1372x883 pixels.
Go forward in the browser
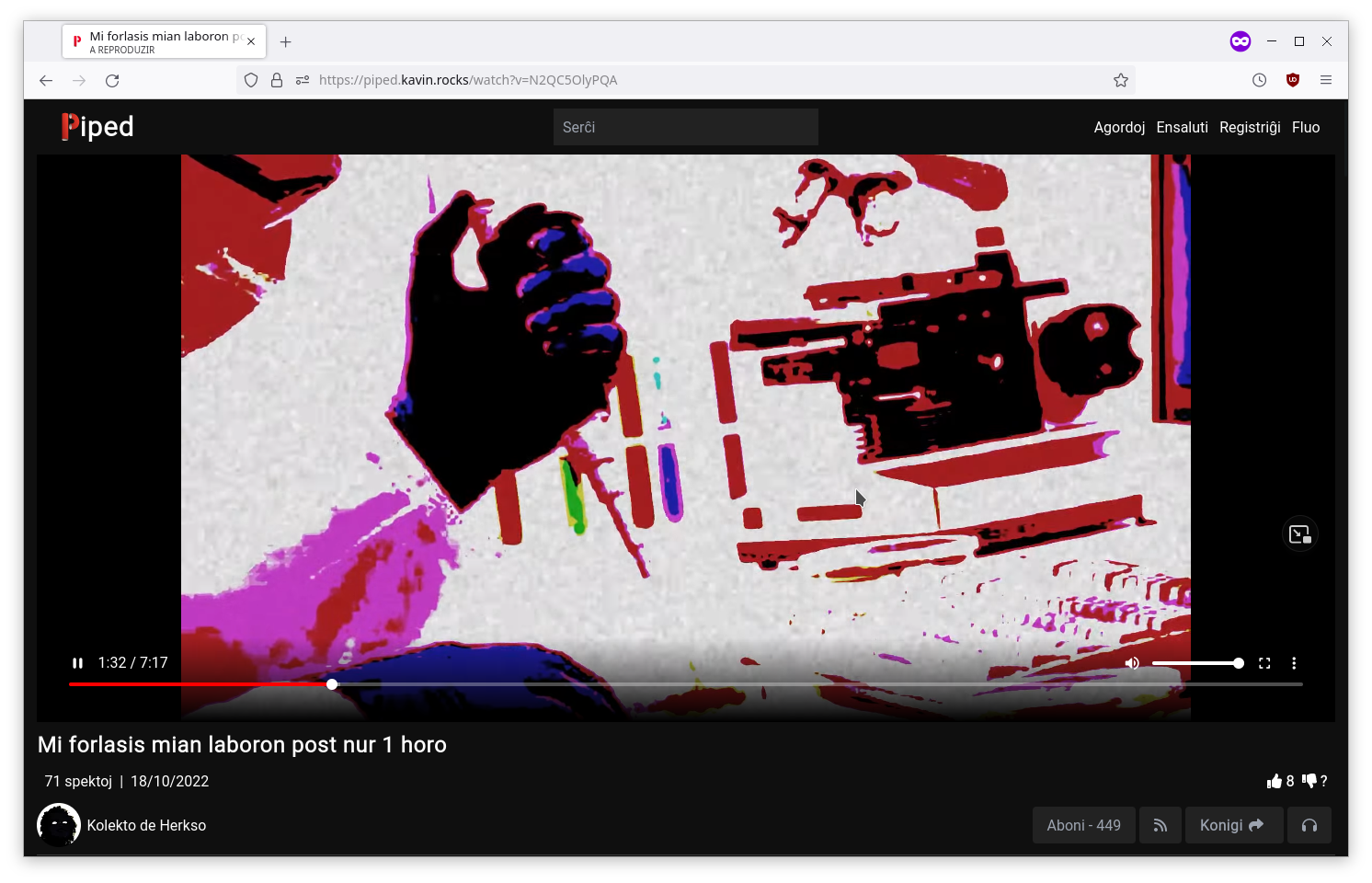79,81
